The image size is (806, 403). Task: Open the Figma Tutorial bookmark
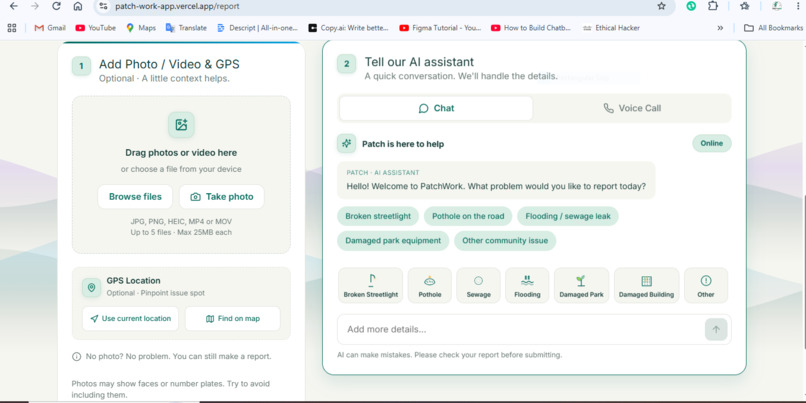(440, 28)
